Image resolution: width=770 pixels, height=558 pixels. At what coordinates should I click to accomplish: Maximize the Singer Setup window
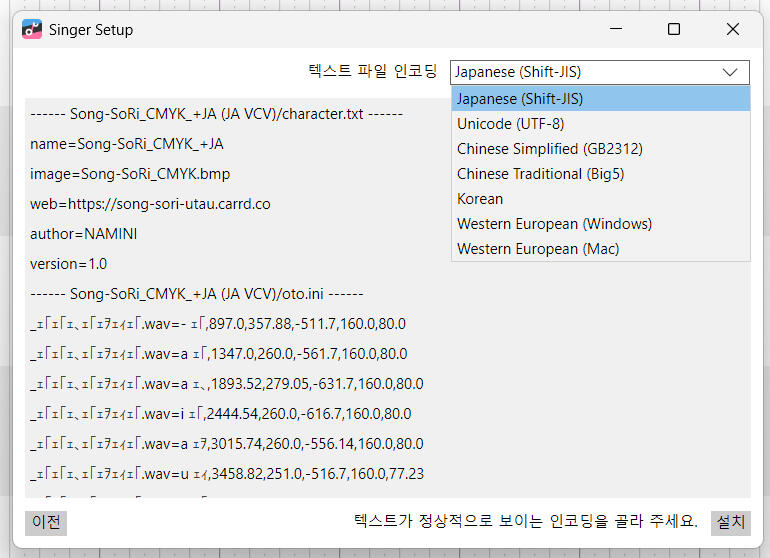pyautogui.click(x=674, y=29)
